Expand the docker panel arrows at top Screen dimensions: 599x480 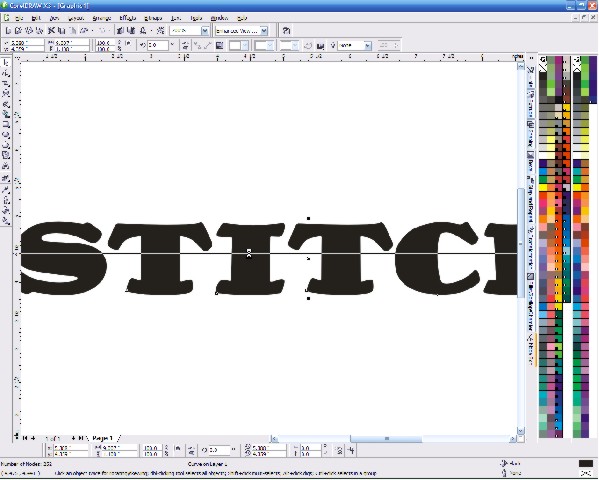(x=531, y=58)
